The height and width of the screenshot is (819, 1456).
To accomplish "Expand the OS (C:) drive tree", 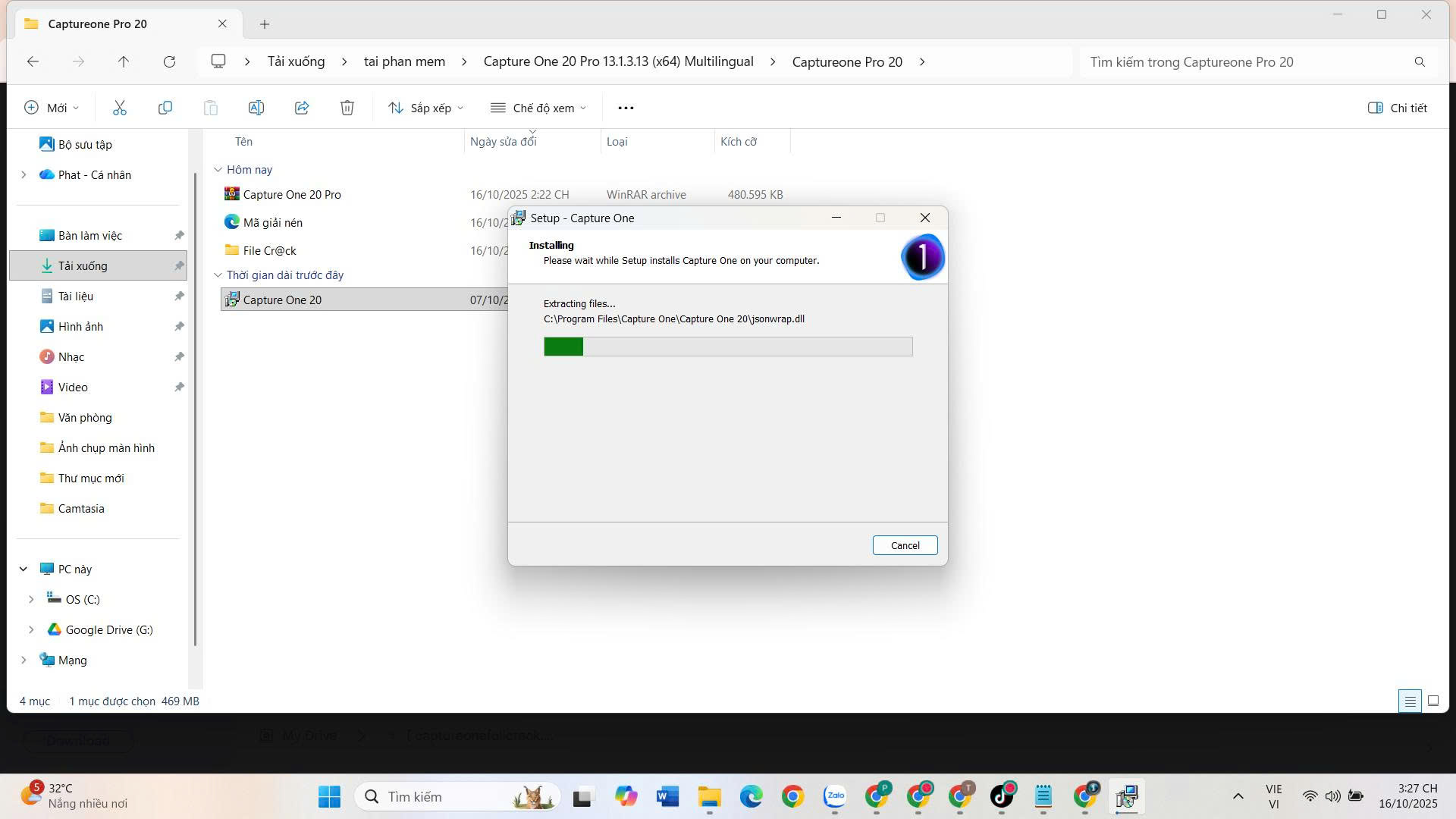I will [31, 599].
